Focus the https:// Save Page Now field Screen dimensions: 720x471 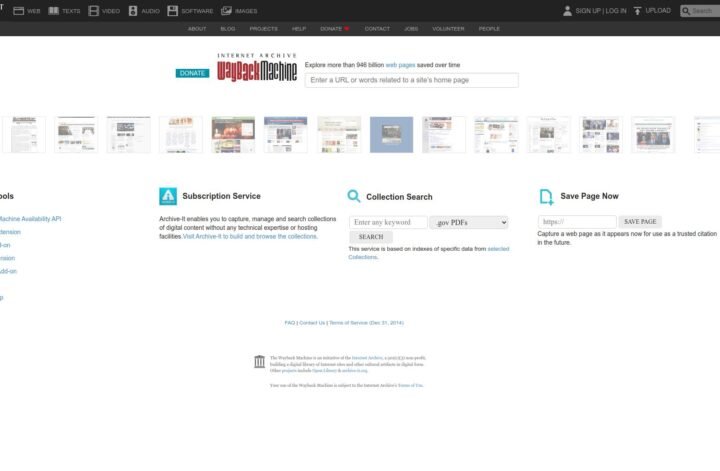[577, 222]
